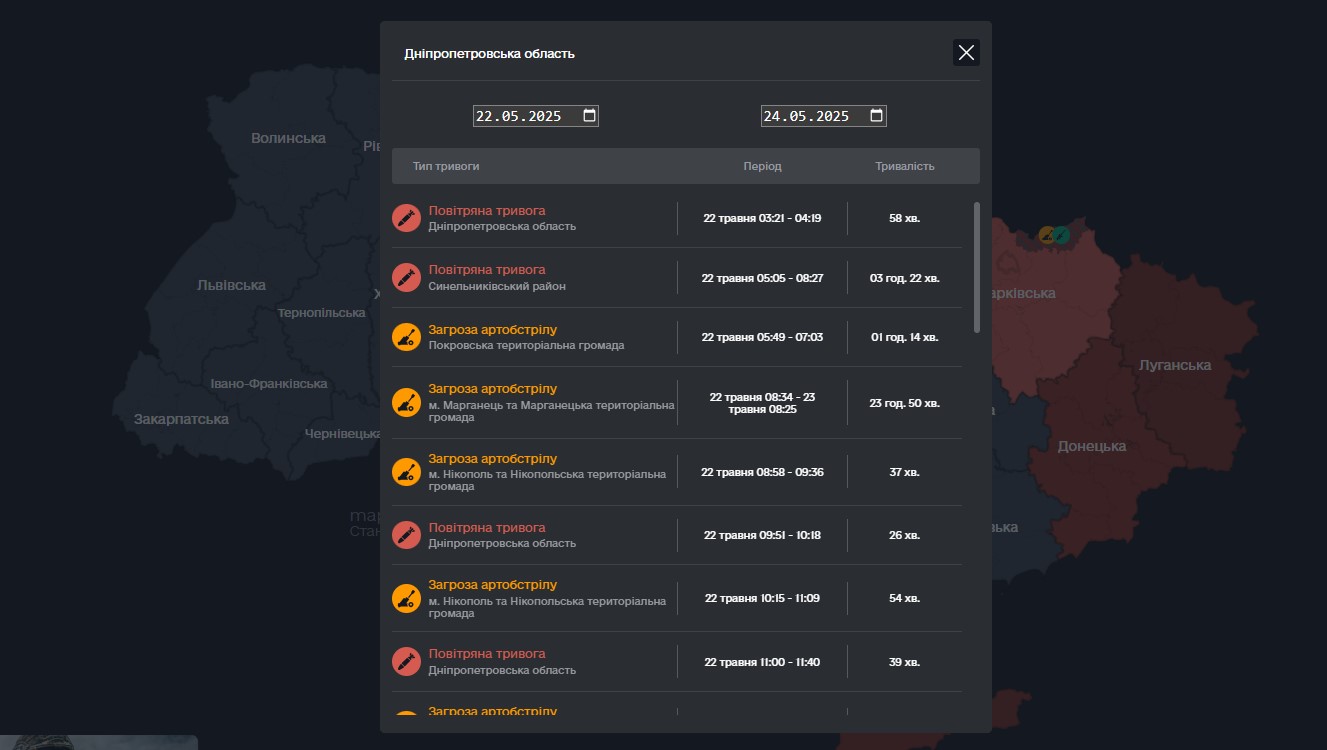Select Львівська region on the map
1327x750 pixels.
[x=231, y=285]
